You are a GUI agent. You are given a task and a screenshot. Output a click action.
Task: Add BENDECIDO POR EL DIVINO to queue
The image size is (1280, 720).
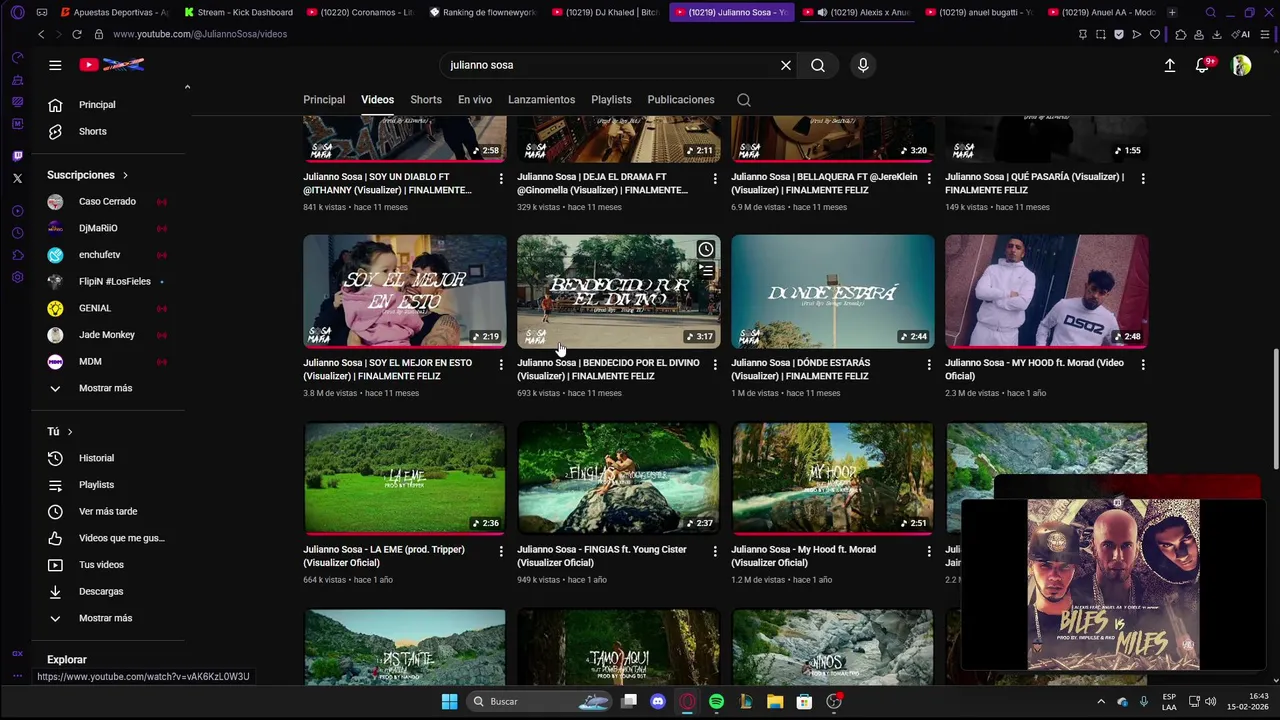tap(706, 271)
